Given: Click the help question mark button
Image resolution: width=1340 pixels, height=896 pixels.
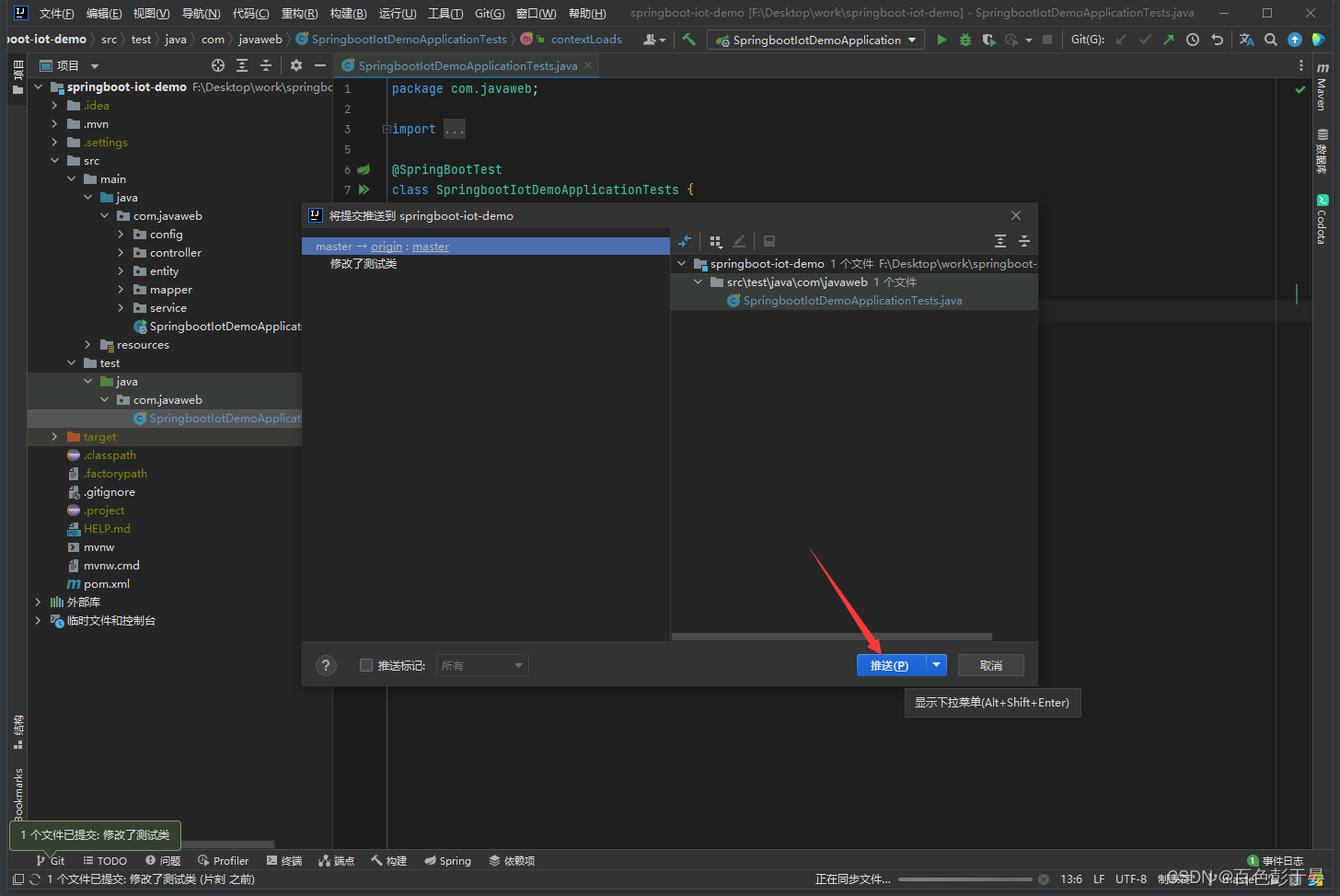Looking at the screenshot, I should [326, 666].
